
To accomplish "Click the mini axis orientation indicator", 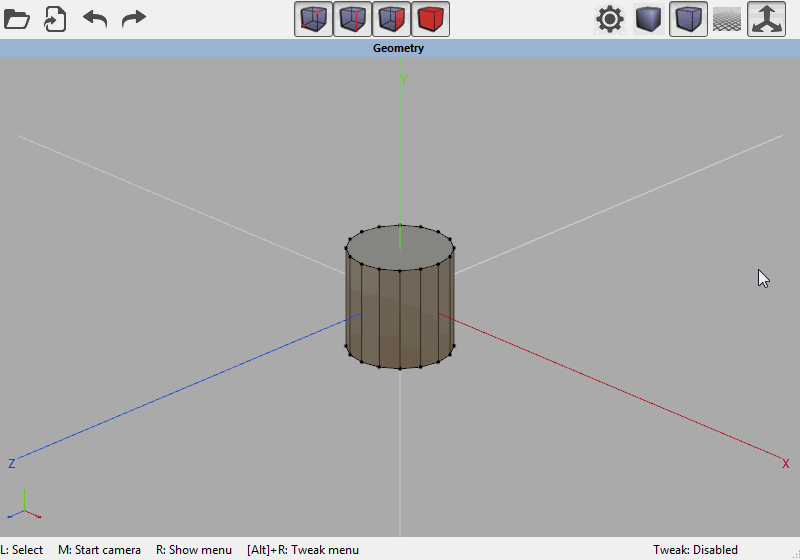I will [x=24, y=504].
